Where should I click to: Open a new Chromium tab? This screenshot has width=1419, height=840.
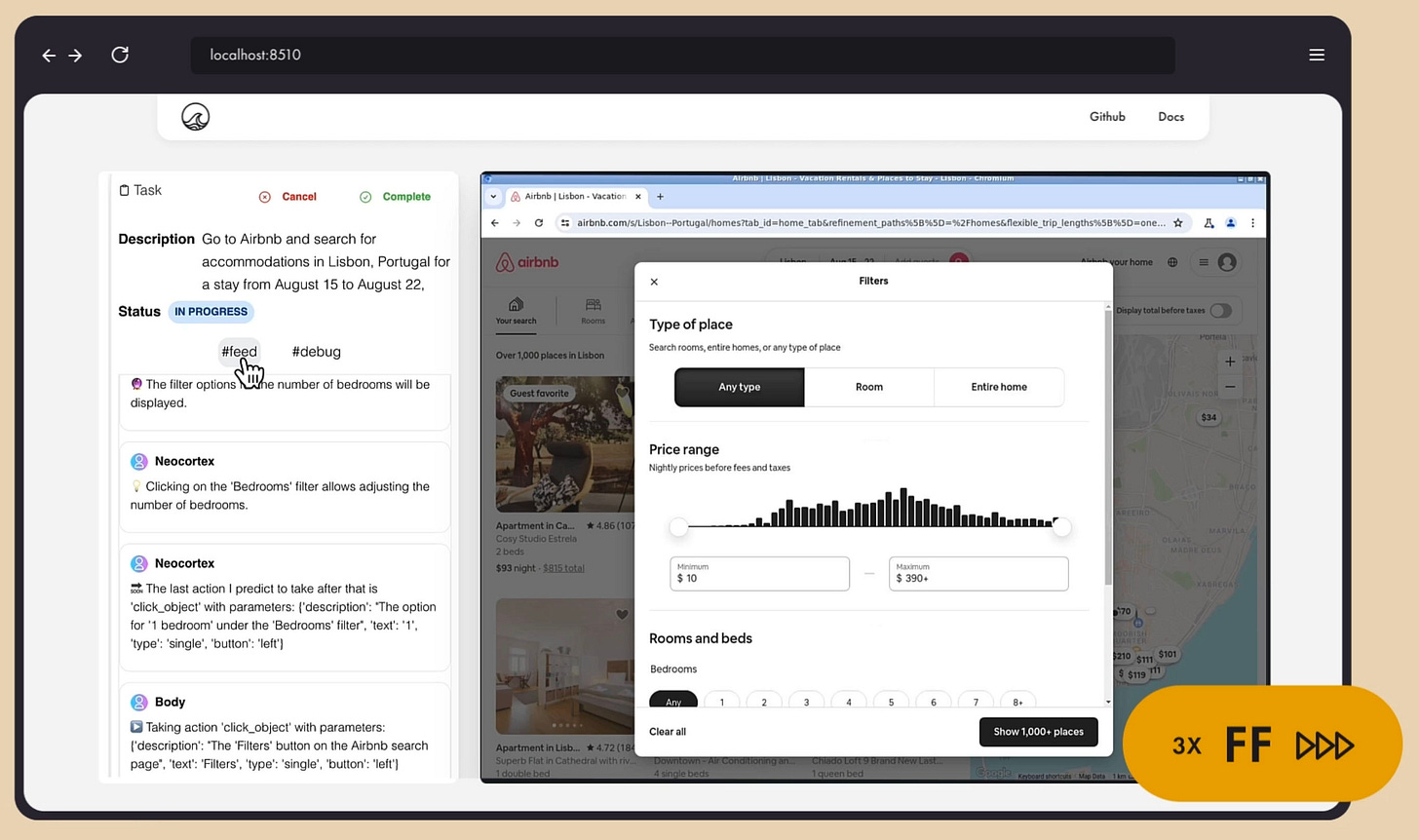click(x=660, y=196)
